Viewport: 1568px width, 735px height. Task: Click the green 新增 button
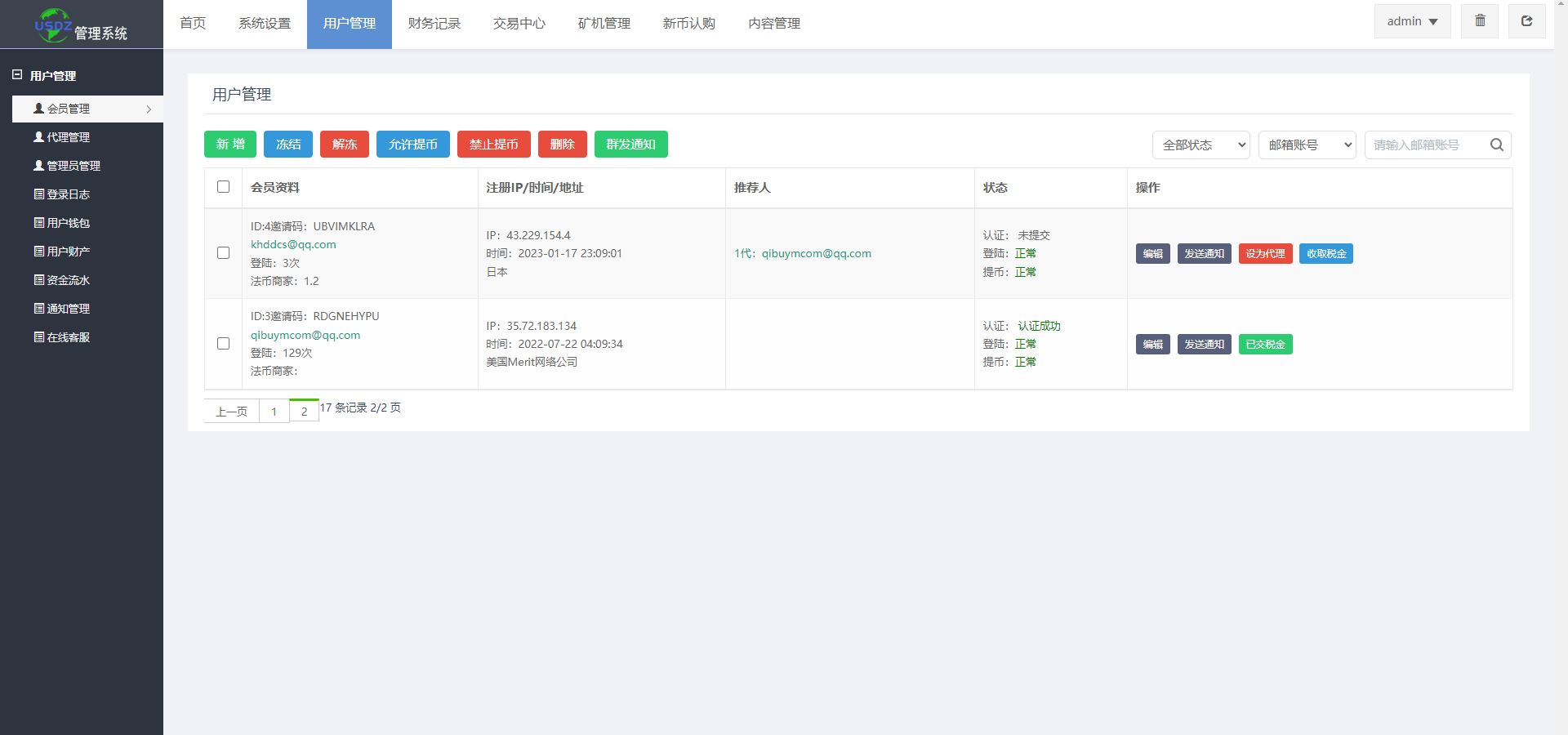click(230, 145)
